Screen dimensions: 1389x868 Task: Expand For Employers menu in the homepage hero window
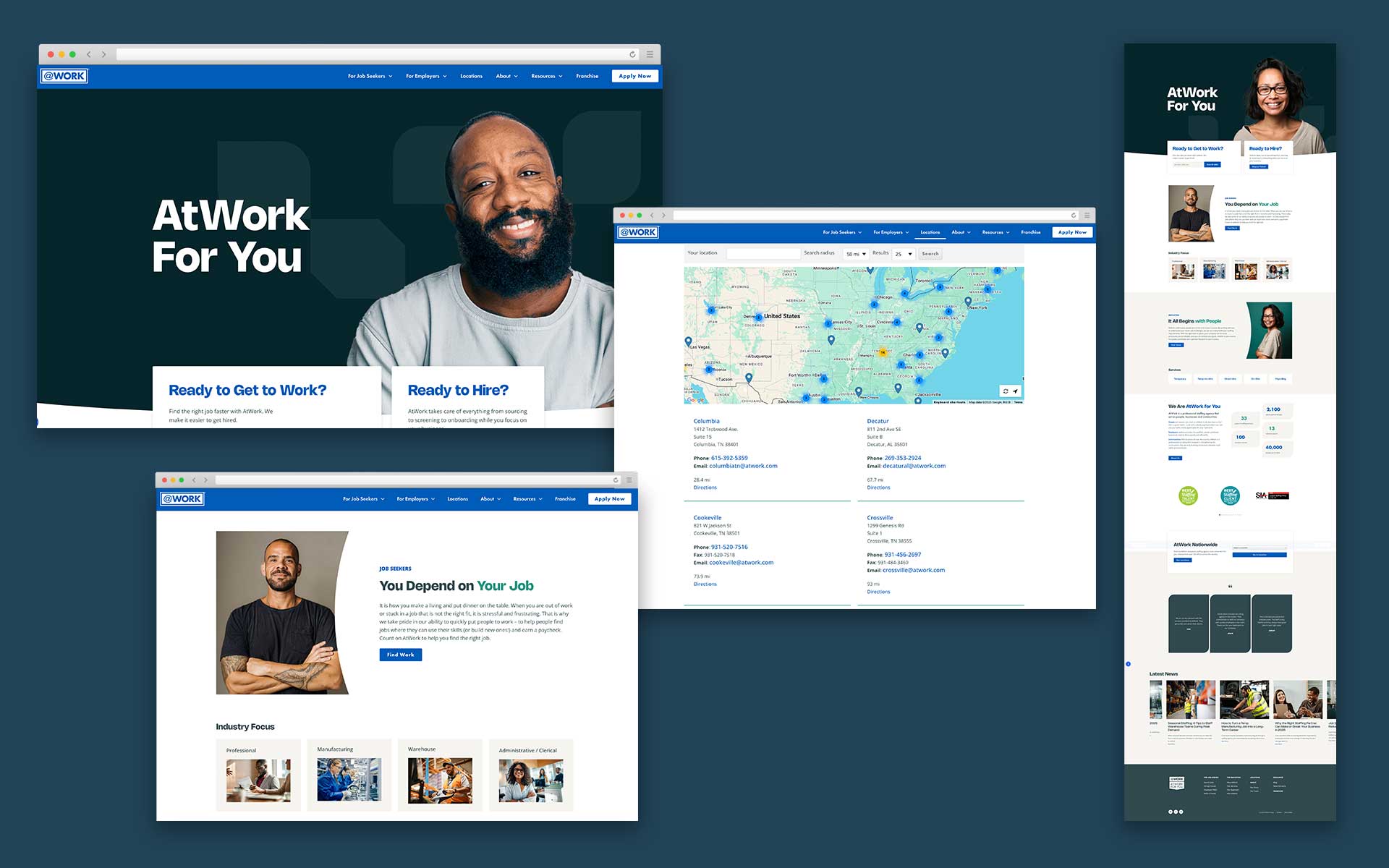pyautogui.click(x=426, y=76)
